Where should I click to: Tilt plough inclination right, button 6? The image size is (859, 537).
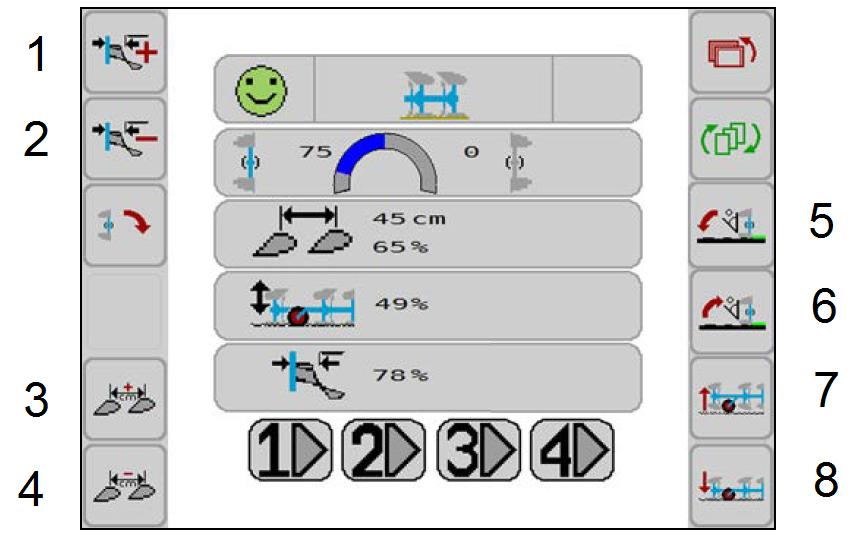[x=731, y=312]
